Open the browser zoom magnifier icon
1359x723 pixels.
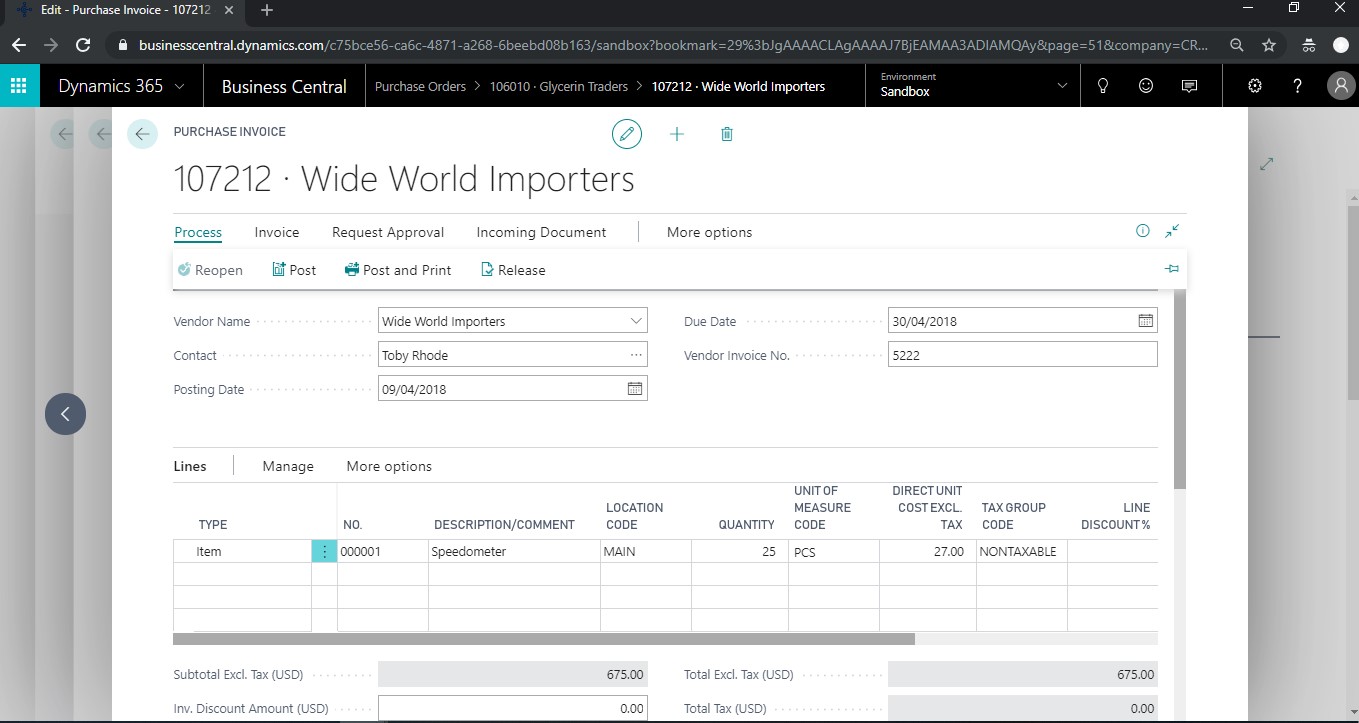1237,45
